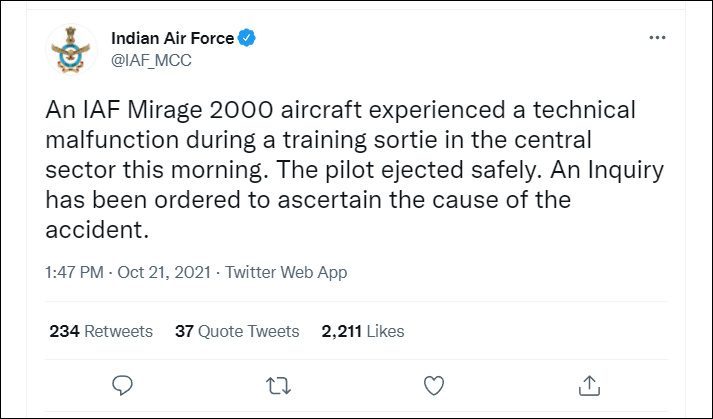Screen dimensions: 713x419
Task: Open the three-dot more options menu
Action: [x=657, y=38]
